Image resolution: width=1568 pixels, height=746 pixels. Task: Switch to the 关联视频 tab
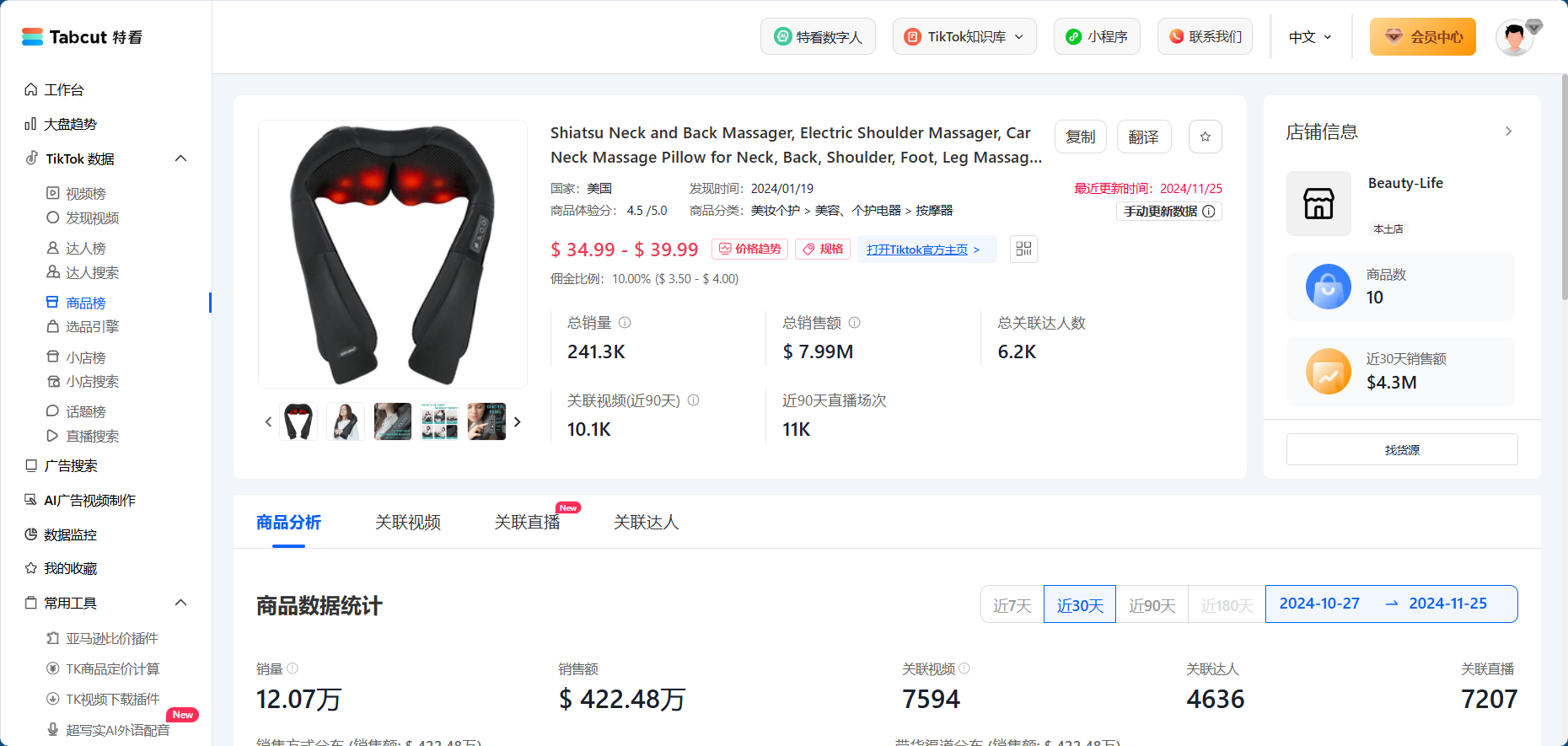(x=408, y=522)
